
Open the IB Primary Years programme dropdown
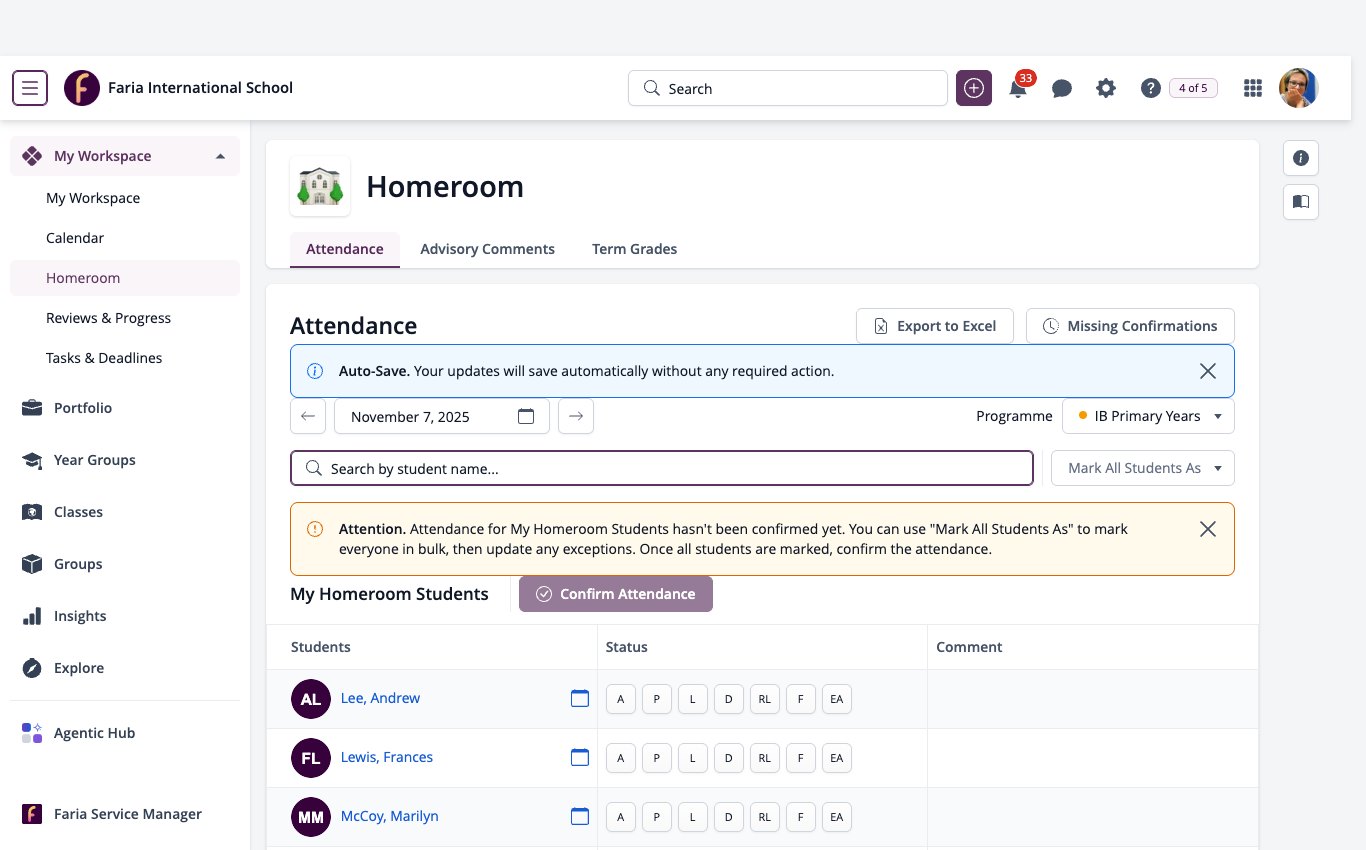[1149, 416]
